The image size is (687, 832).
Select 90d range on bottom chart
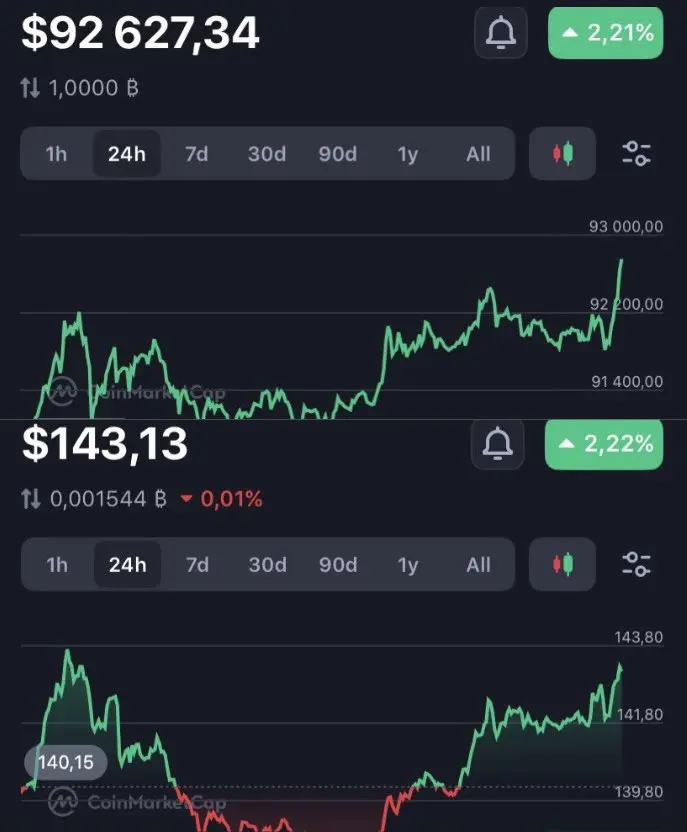(x=338, y=565)
